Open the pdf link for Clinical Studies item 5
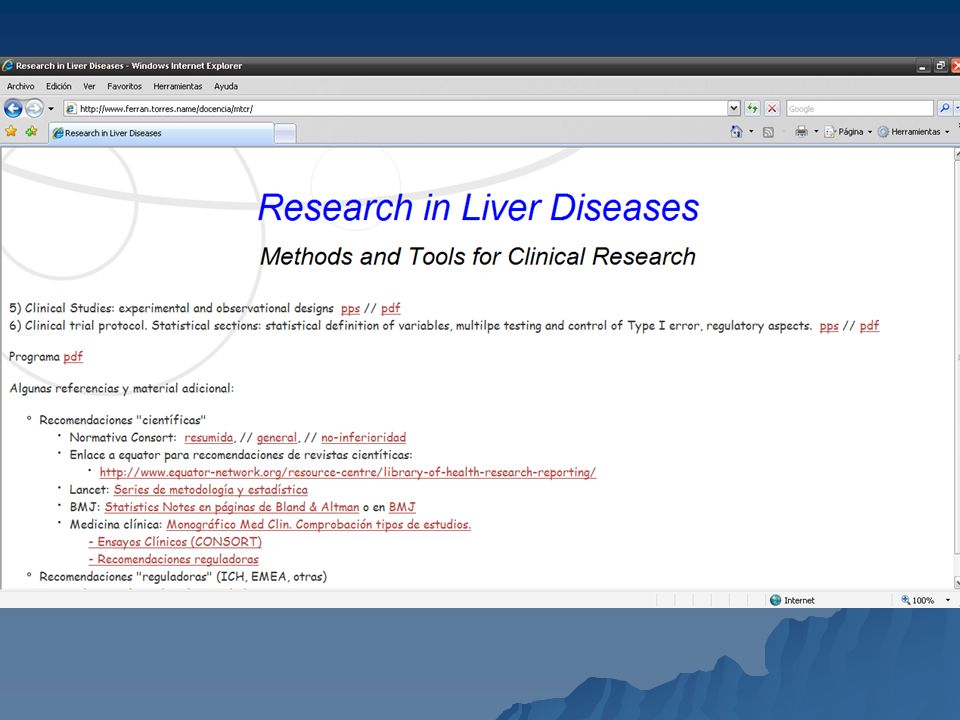960x720 pixels. pyautogui.click(x=391, y=309)
